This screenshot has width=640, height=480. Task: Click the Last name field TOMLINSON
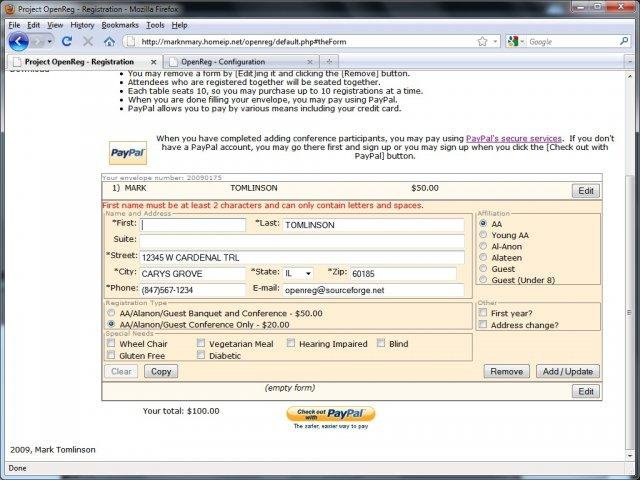coord(373,225)
